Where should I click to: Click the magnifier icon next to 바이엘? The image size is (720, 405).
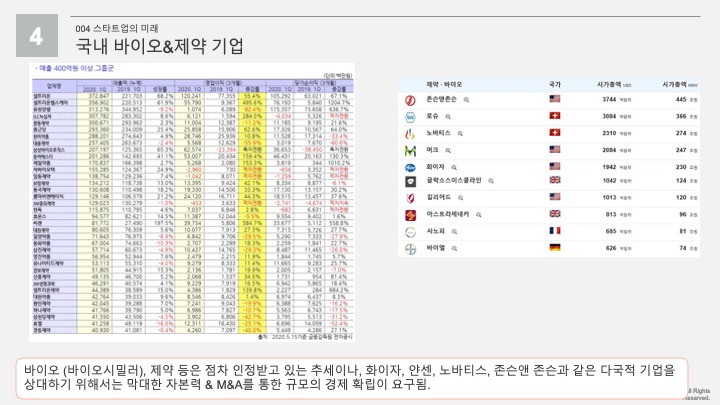454,248
